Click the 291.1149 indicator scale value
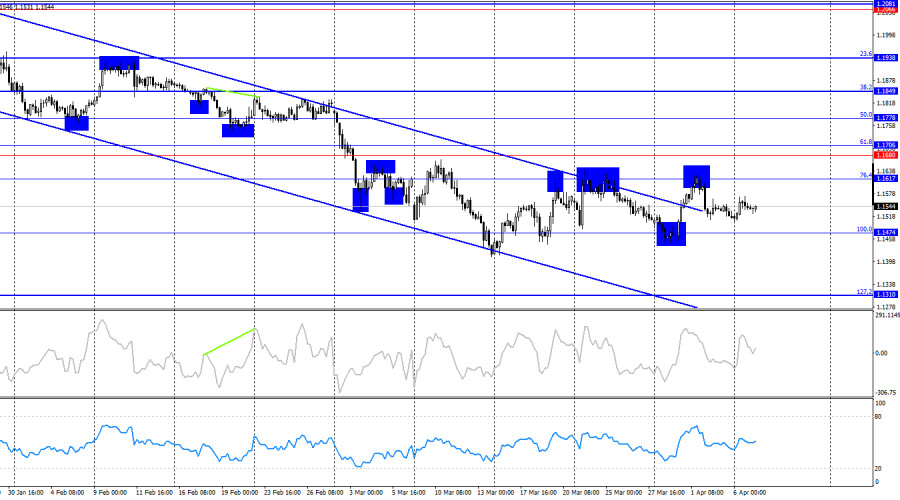This screenshot has height=500, width=900. [887, 315]
